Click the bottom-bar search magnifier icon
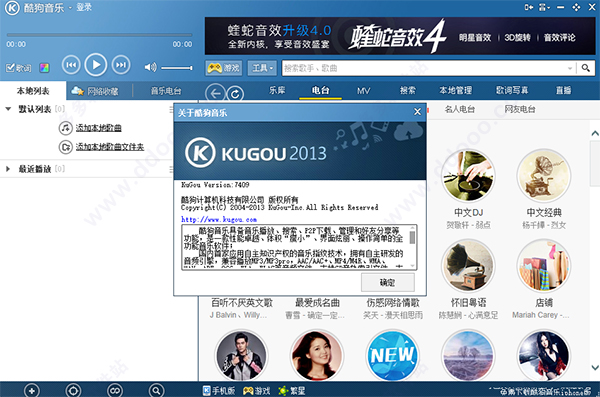Image resolution: width=600 pixels, height=397 pixels. coord(156,390)
